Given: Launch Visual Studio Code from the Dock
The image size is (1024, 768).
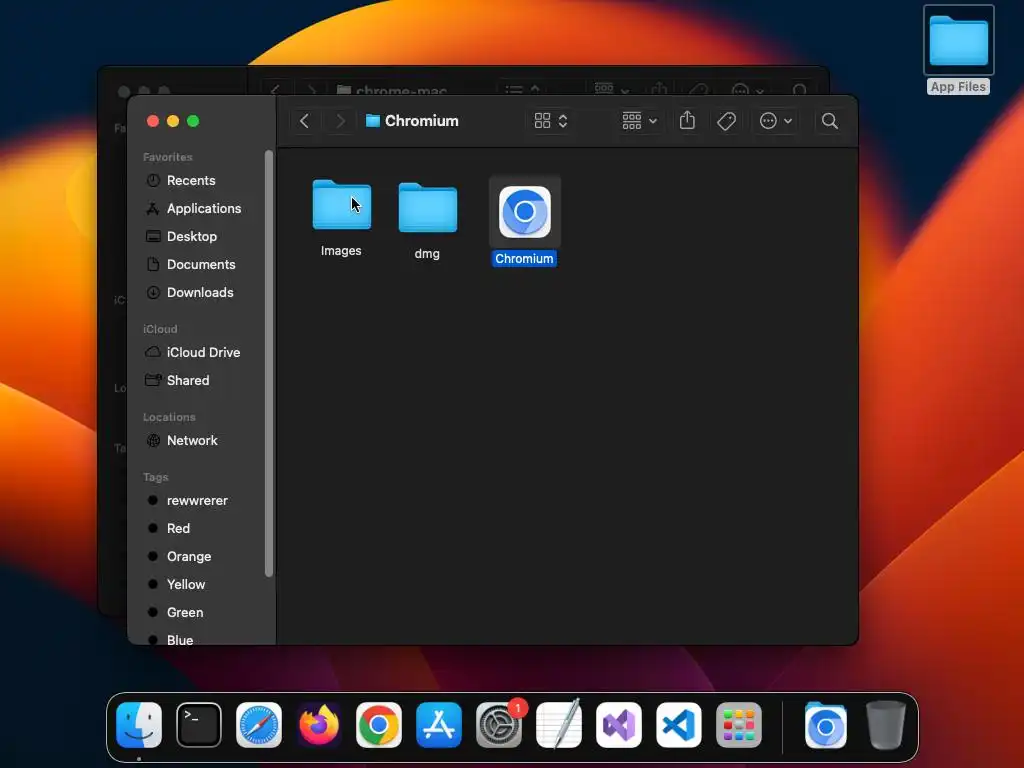Looking at the screenshot, I should coord(679,725).
